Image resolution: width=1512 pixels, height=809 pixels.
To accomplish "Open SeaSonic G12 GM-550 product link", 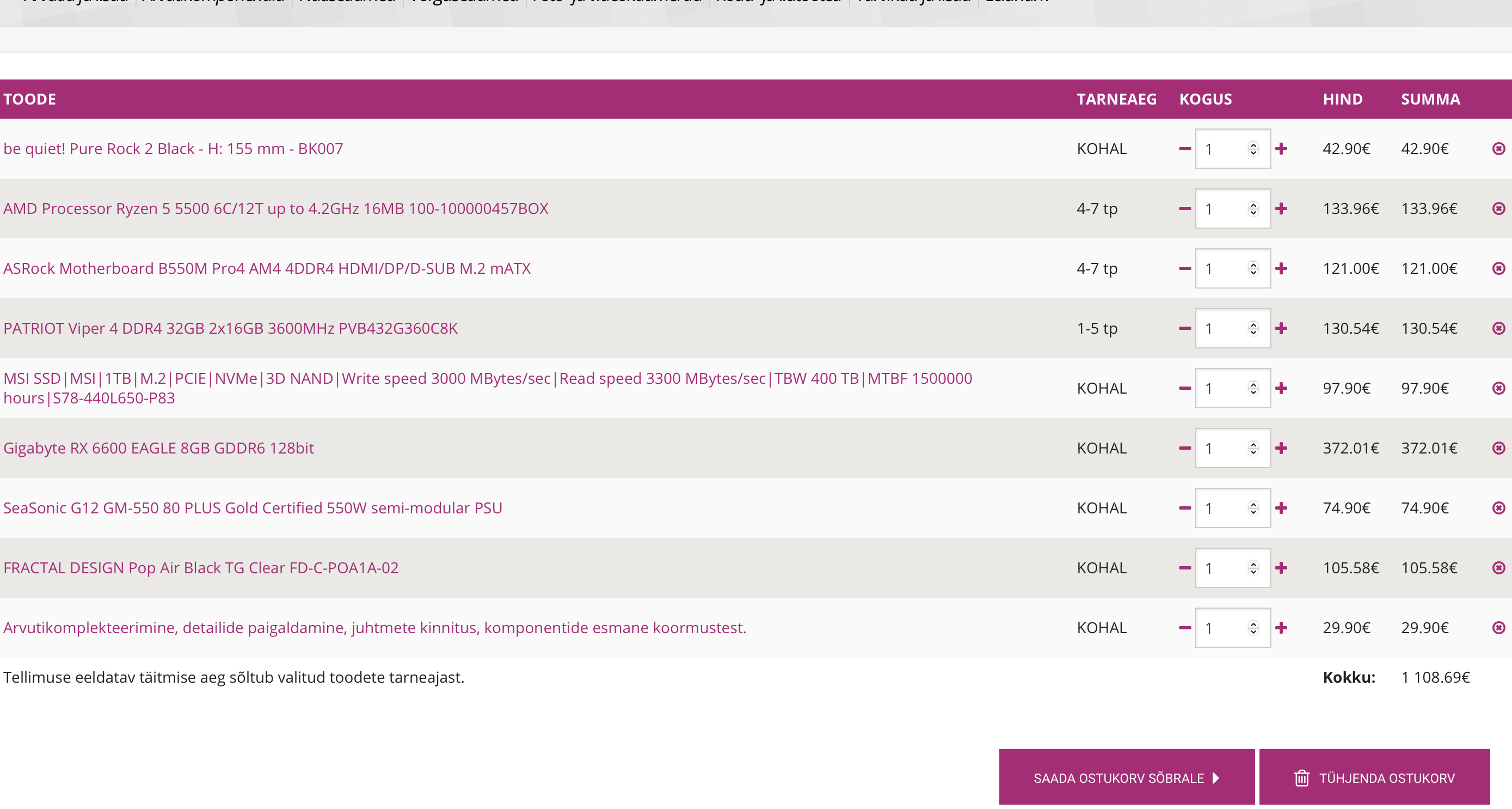I will pos(253,508).
